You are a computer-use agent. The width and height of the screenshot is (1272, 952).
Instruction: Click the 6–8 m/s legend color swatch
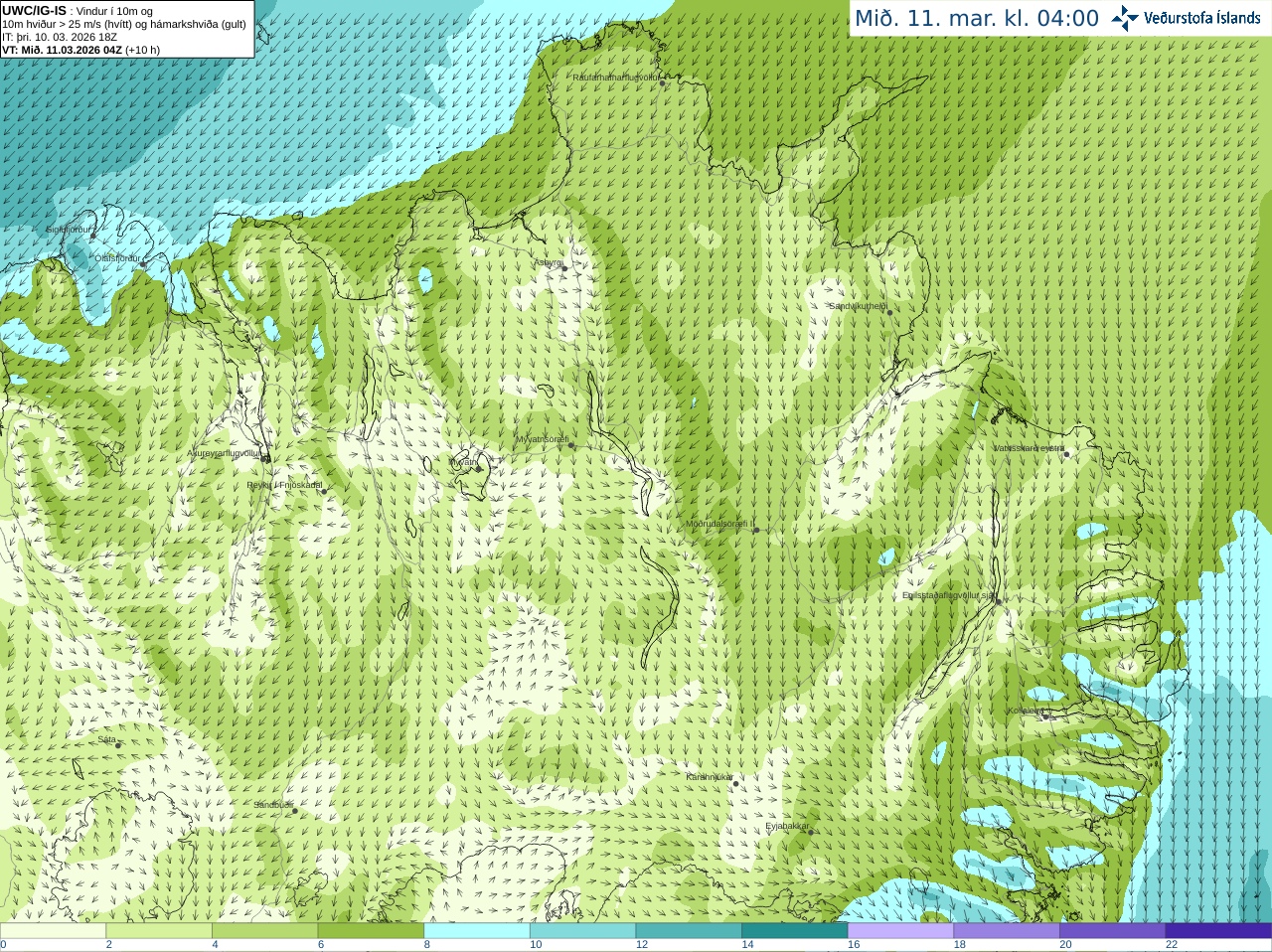pos(371,931)
